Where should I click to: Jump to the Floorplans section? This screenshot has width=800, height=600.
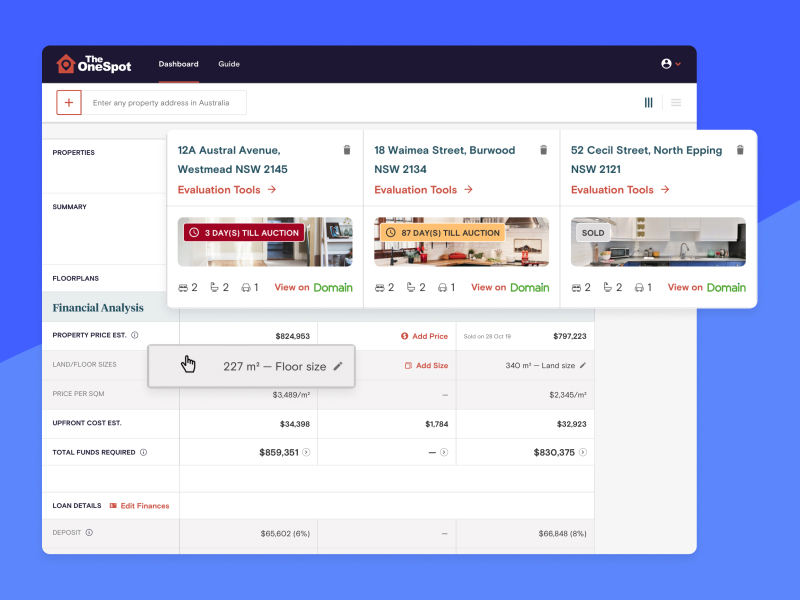point(76,279)
